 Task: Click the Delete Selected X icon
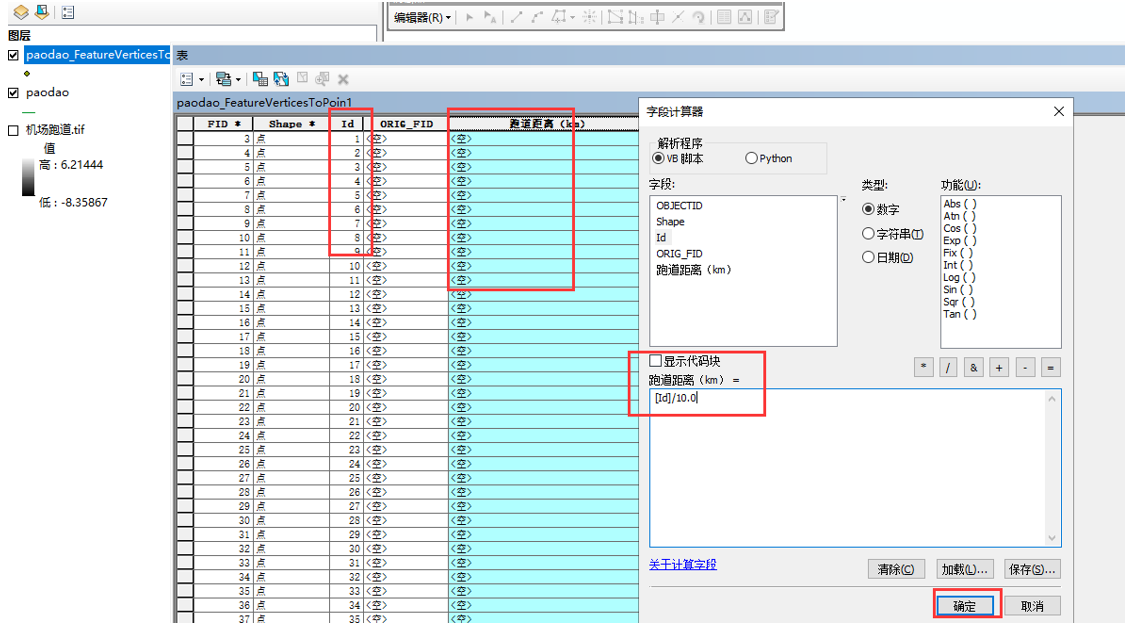tap(343, 79)
